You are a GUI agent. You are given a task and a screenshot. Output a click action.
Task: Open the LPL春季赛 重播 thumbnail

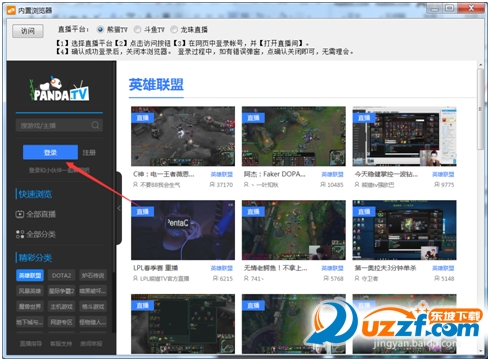tap(183, 230)
